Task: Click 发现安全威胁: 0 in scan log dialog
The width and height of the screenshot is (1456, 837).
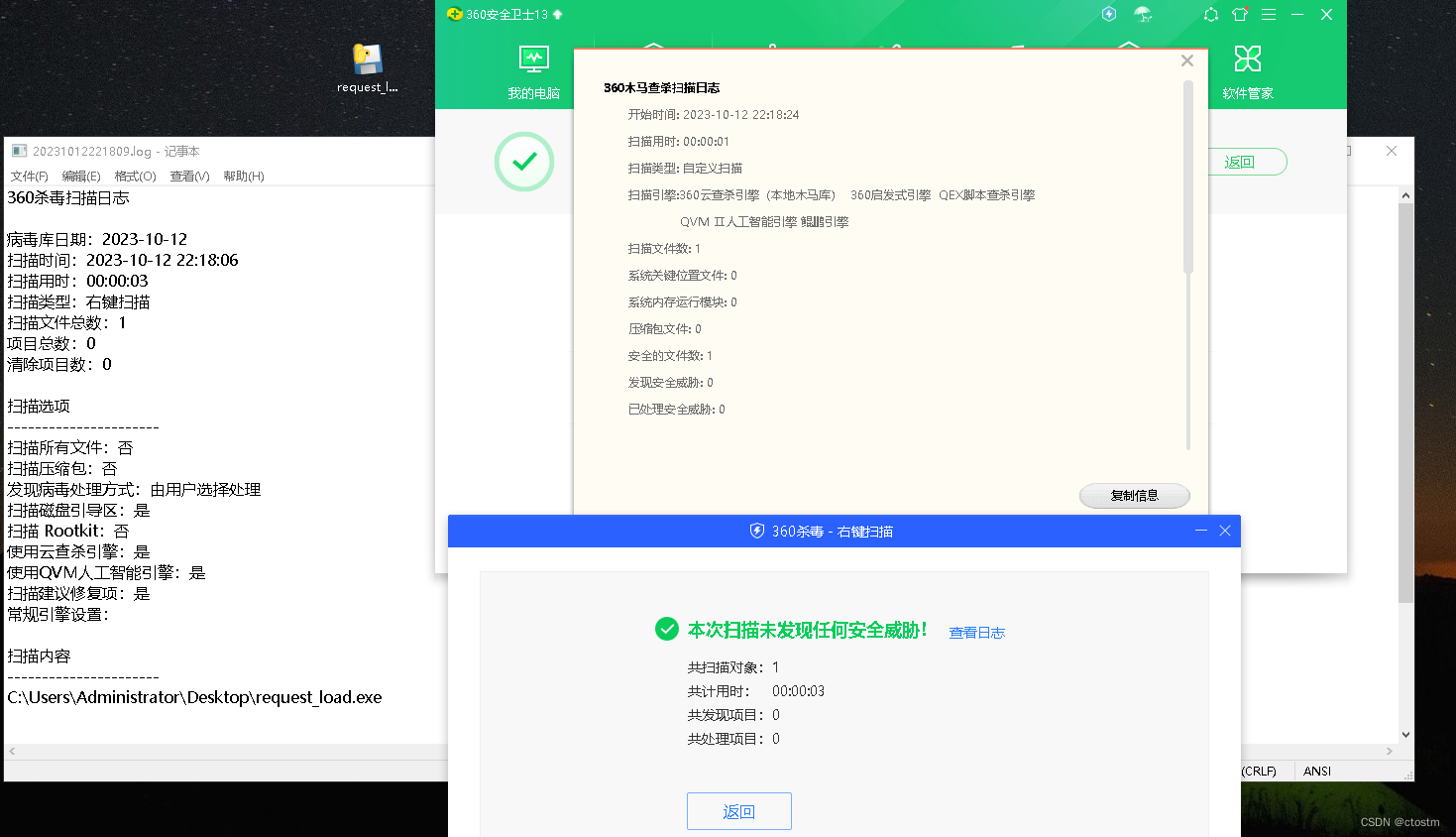Action: 670,383
